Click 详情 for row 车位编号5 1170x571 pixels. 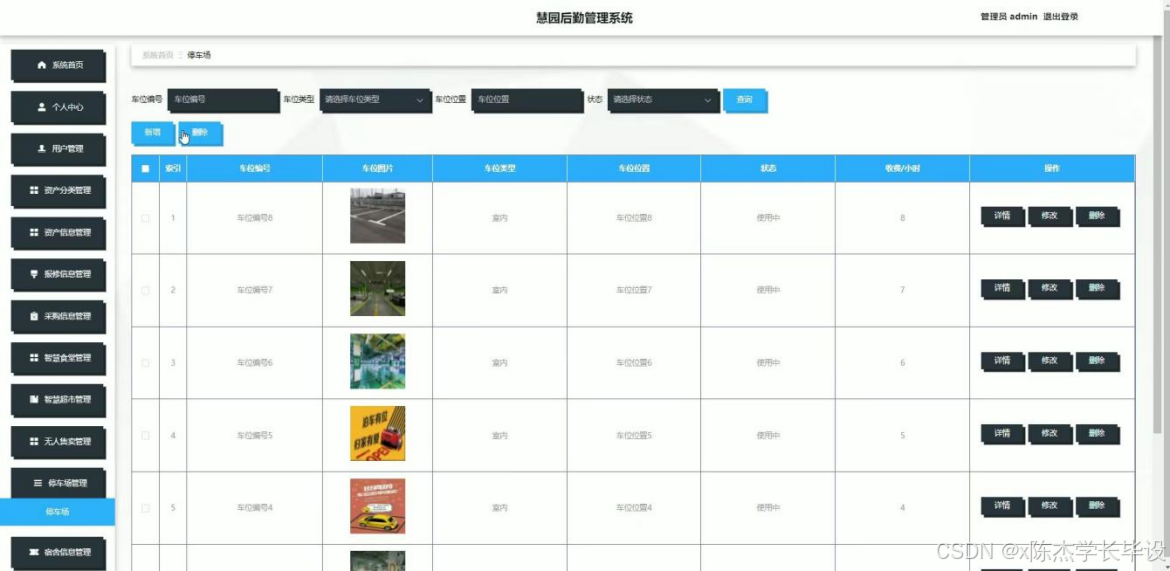1002,434
